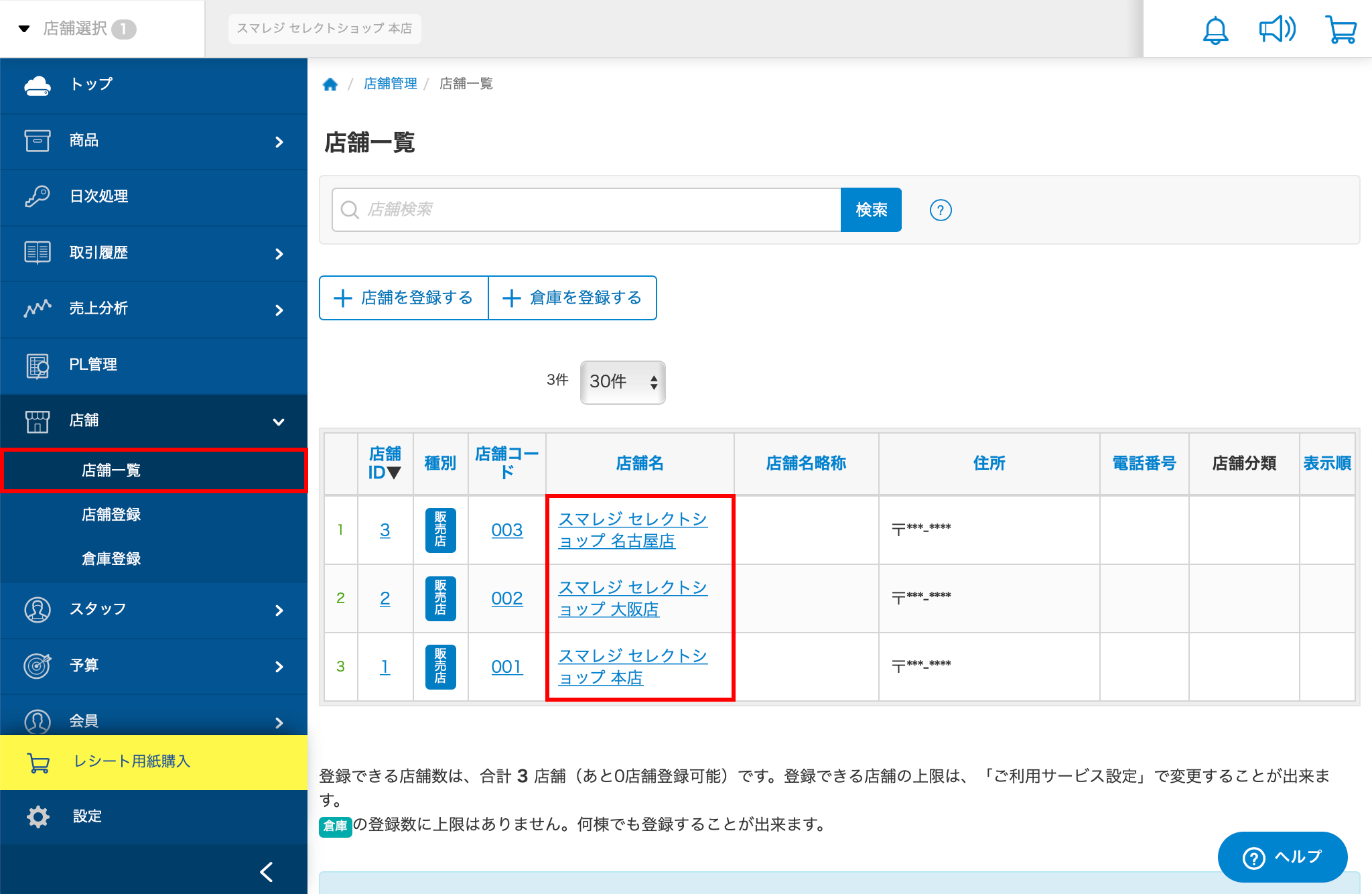1372x894 pixels.
Task: Click the 販売店 badge for store 003
Action: tap(440, 530)
